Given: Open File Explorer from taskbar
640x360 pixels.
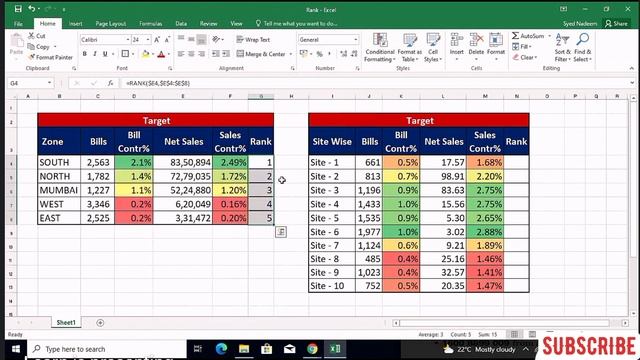Looking at the screenshot, I should [x=244, y=349].
